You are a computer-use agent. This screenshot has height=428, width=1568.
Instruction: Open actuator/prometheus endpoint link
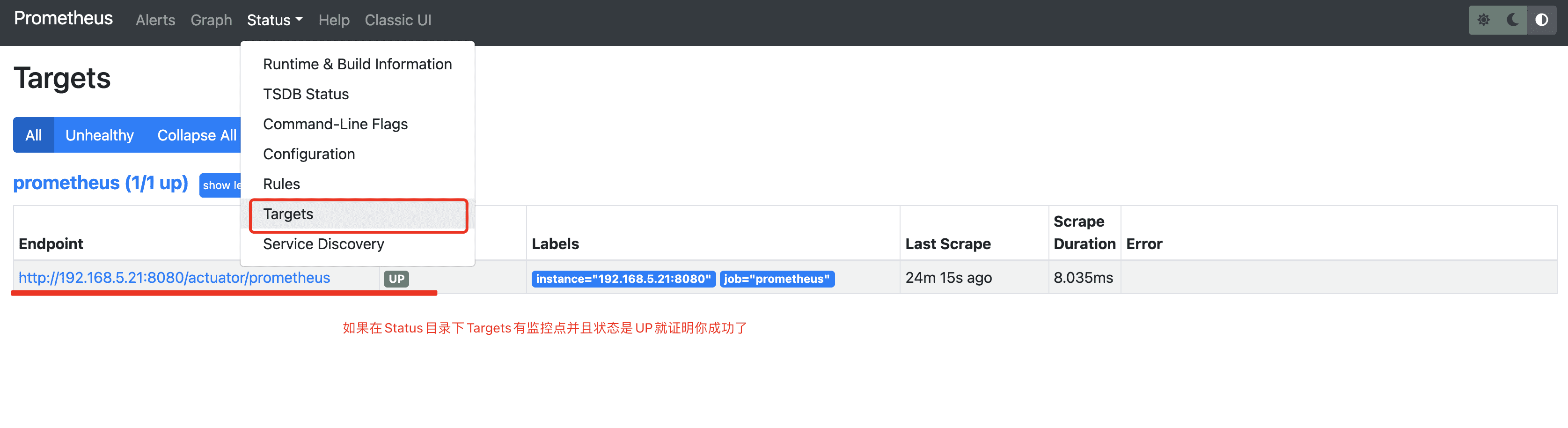click(174, 278)
